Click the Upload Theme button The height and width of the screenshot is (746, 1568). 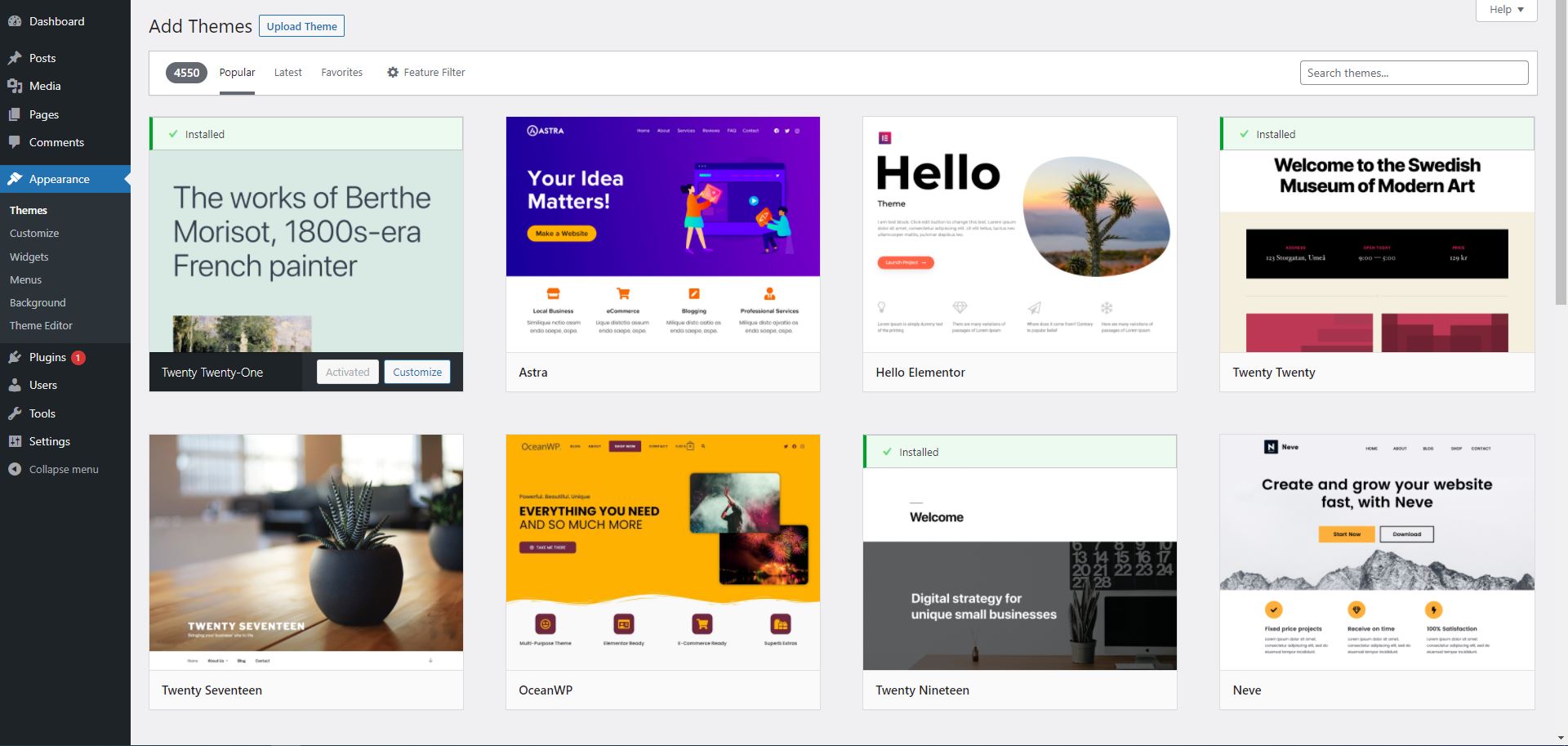pos(301,26)
